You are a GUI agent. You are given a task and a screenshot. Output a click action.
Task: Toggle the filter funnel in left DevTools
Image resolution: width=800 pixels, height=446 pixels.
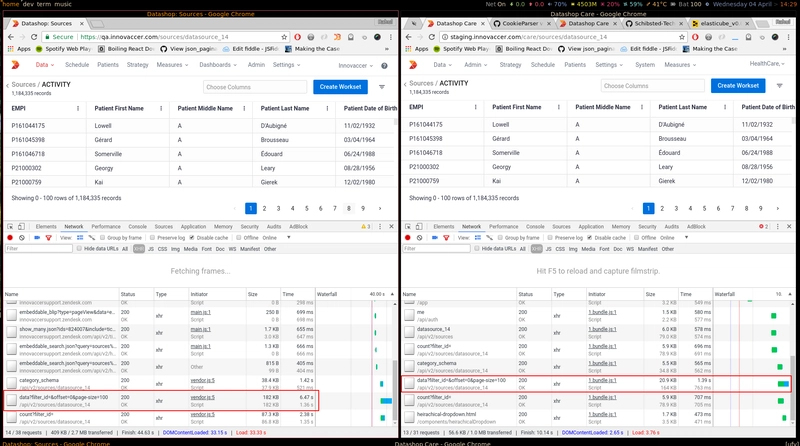tap(48, 238)
